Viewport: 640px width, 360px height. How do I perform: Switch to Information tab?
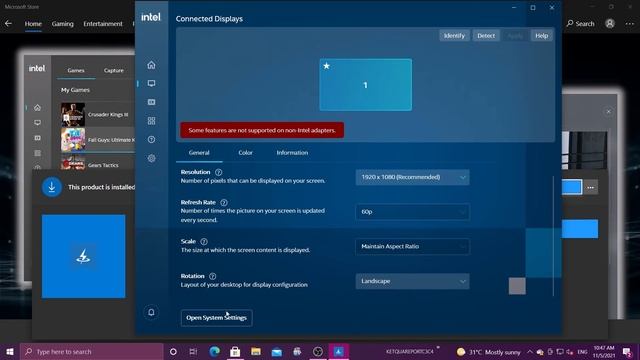point(292,153)
